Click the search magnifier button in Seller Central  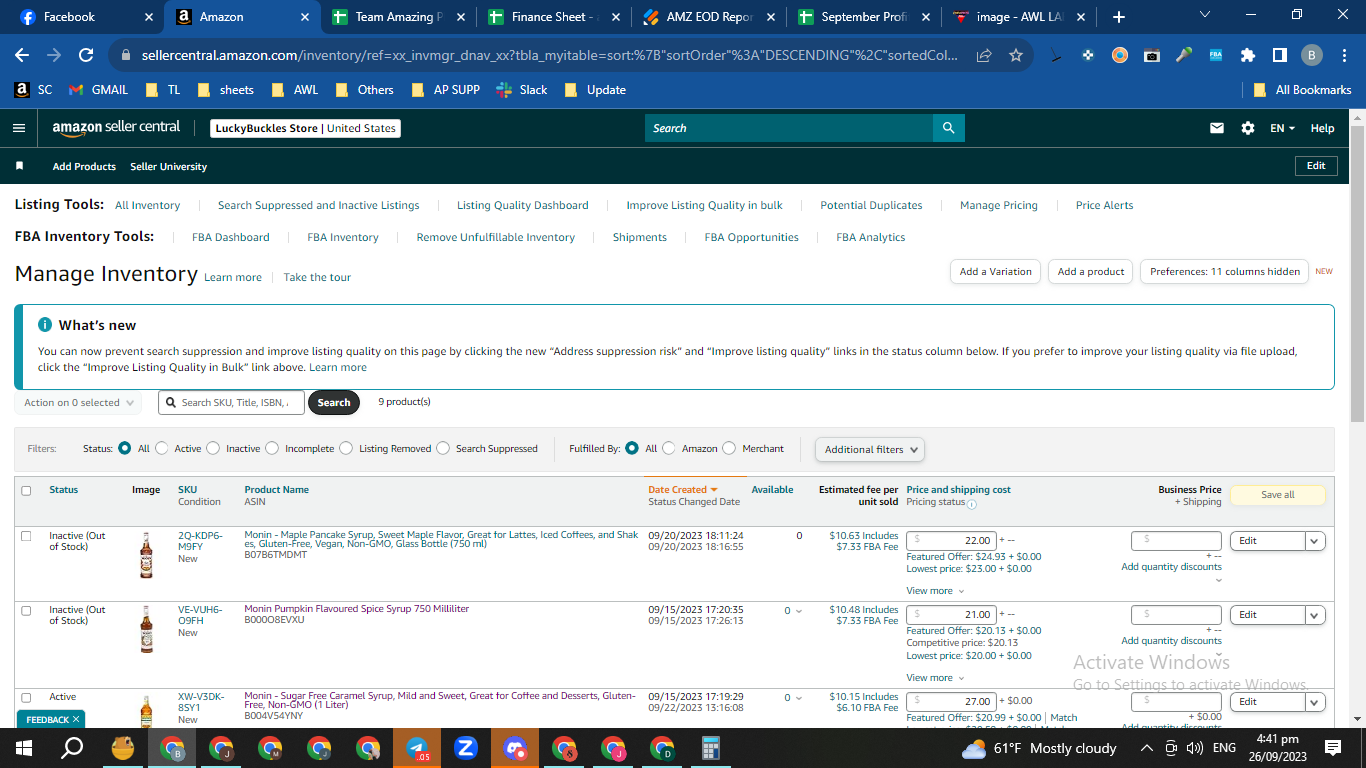coord(949,128)
